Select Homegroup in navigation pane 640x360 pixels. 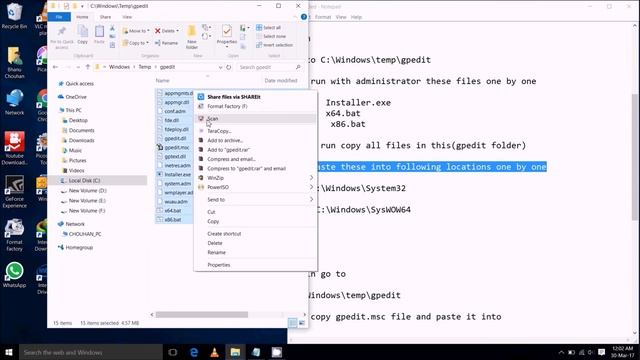point(79,247)
